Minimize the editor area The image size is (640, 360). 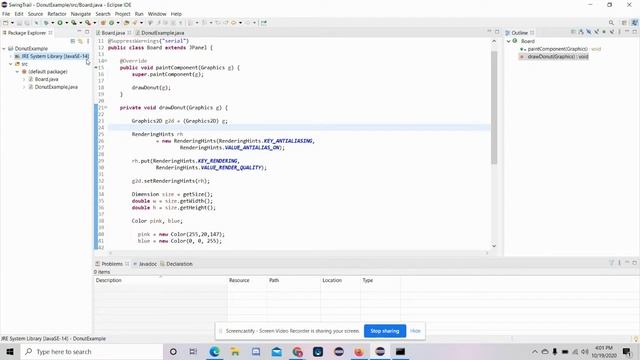pyautogui.click(x=489, y=32)
